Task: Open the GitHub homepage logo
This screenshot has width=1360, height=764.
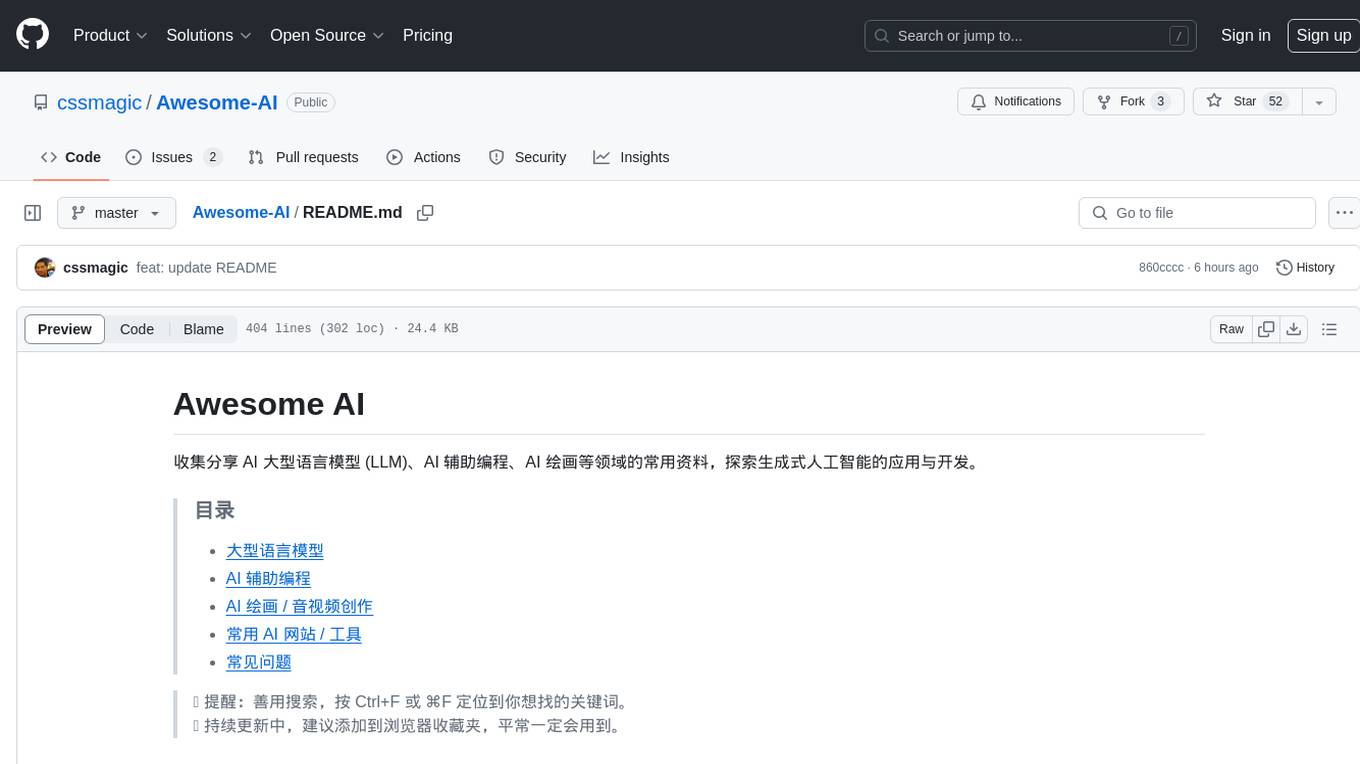Action: 32,35
